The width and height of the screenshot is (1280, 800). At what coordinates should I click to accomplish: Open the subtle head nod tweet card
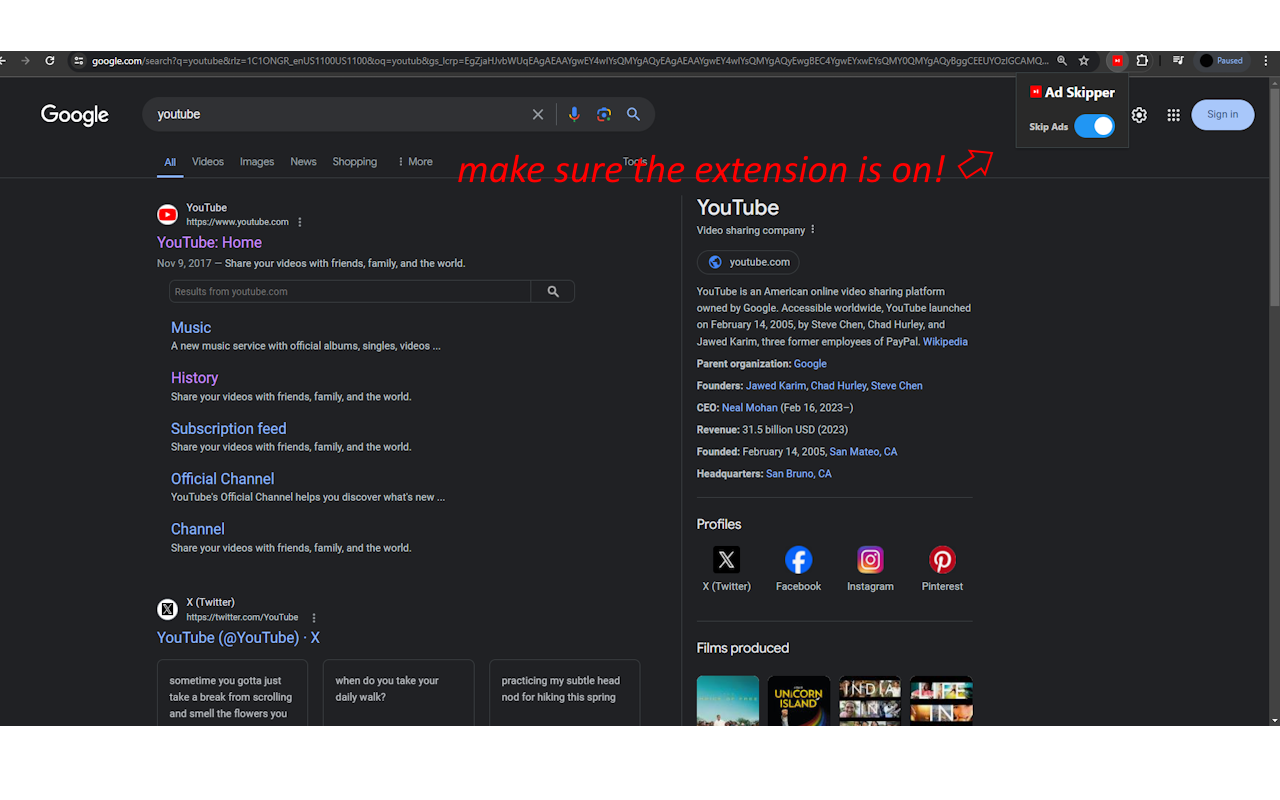pos(564,693)
